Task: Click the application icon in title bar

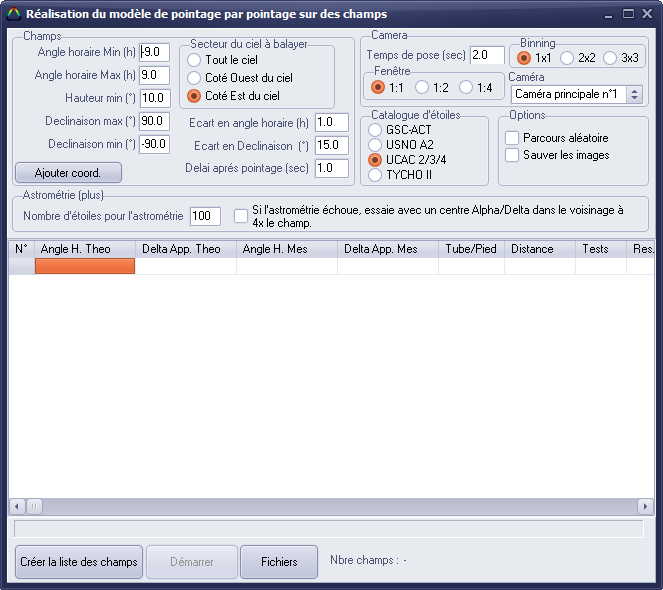Action: pos(13,14)
